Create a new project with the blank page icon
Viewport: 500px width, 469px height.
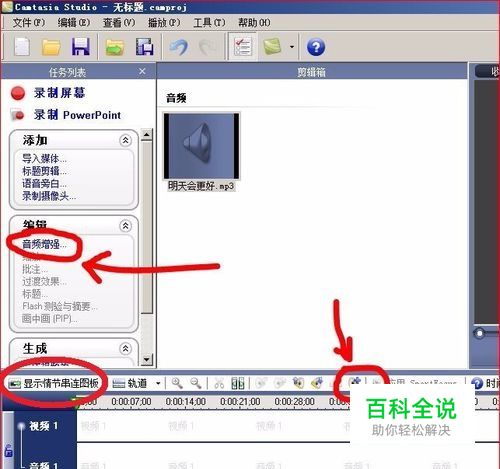(x=22, y=47)
